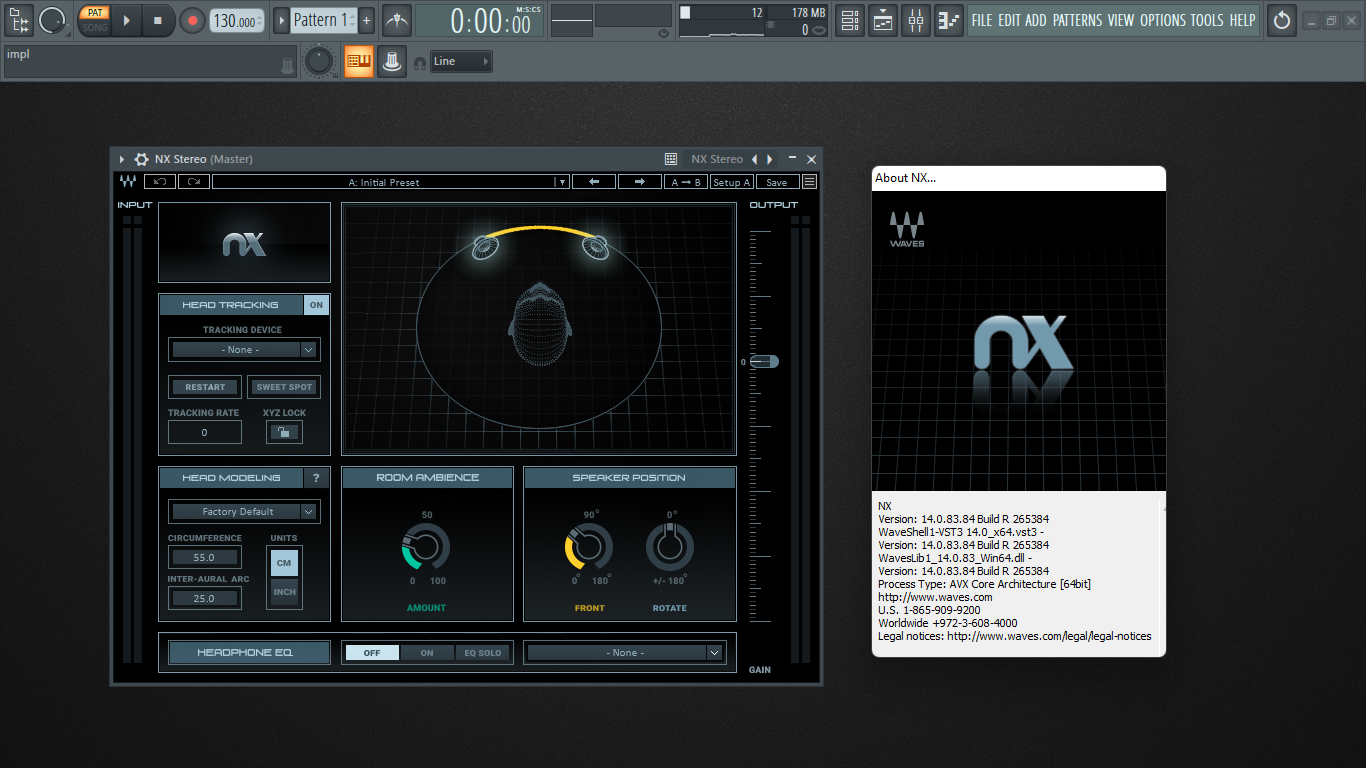Open the ADD menu

tap(1036, 20)
